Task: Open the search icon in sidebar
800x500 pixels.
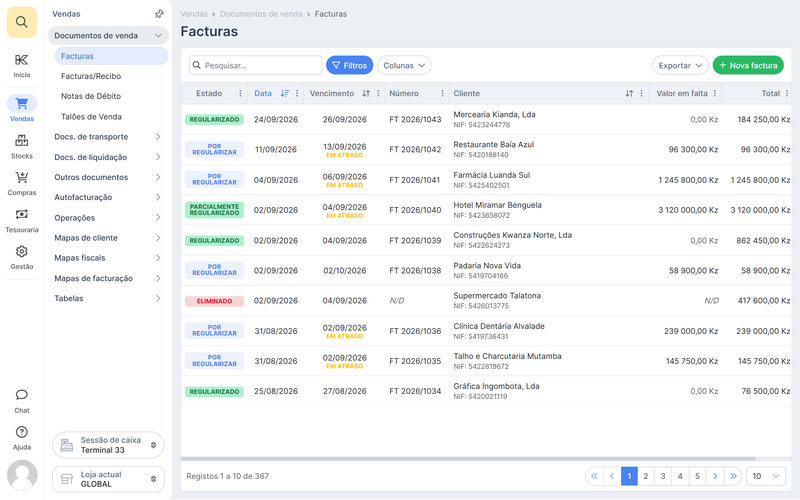Action: click(21, 22)
